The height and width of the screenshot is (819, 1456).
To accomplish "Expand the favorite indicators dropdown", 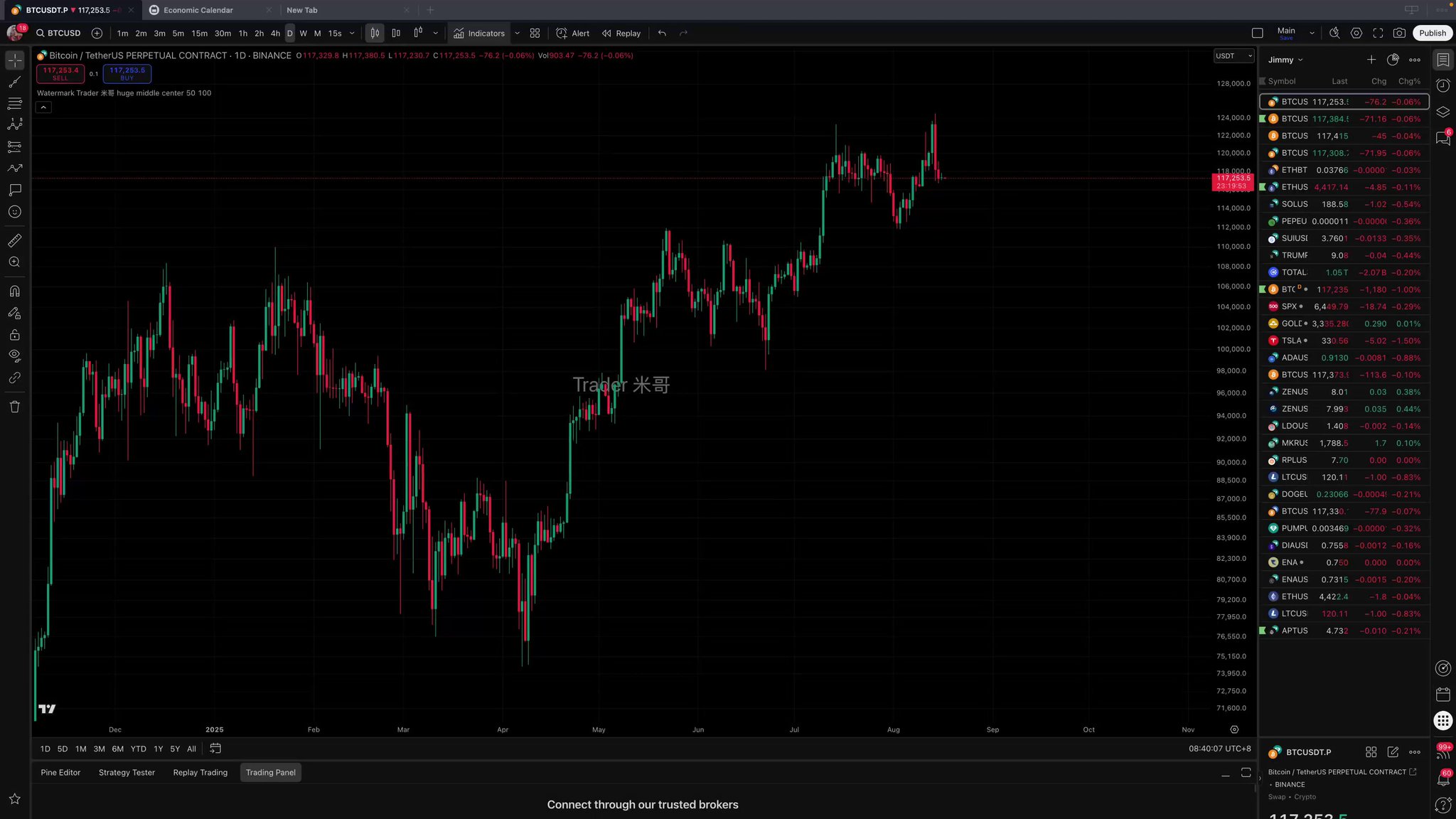I will (517, 33).
